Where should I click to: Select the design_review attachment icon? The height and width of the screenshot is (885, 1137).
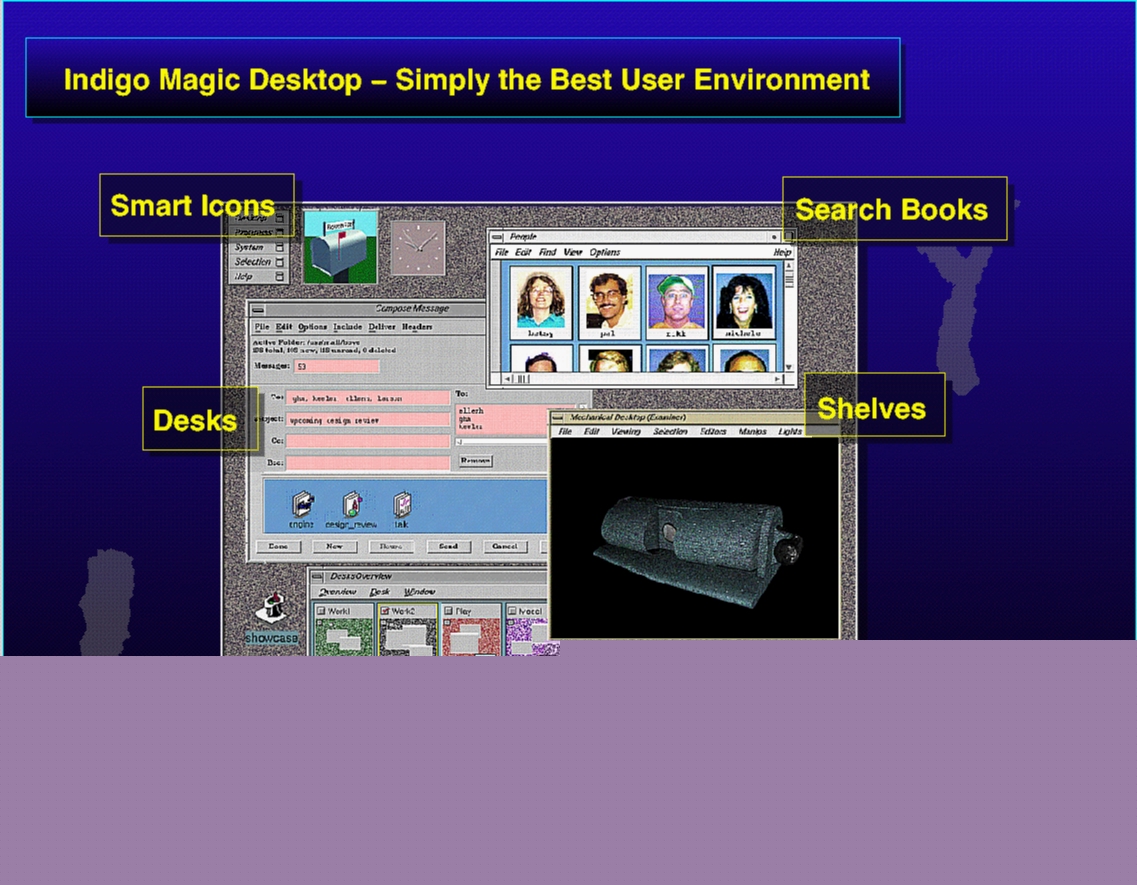tap(351, 510)
